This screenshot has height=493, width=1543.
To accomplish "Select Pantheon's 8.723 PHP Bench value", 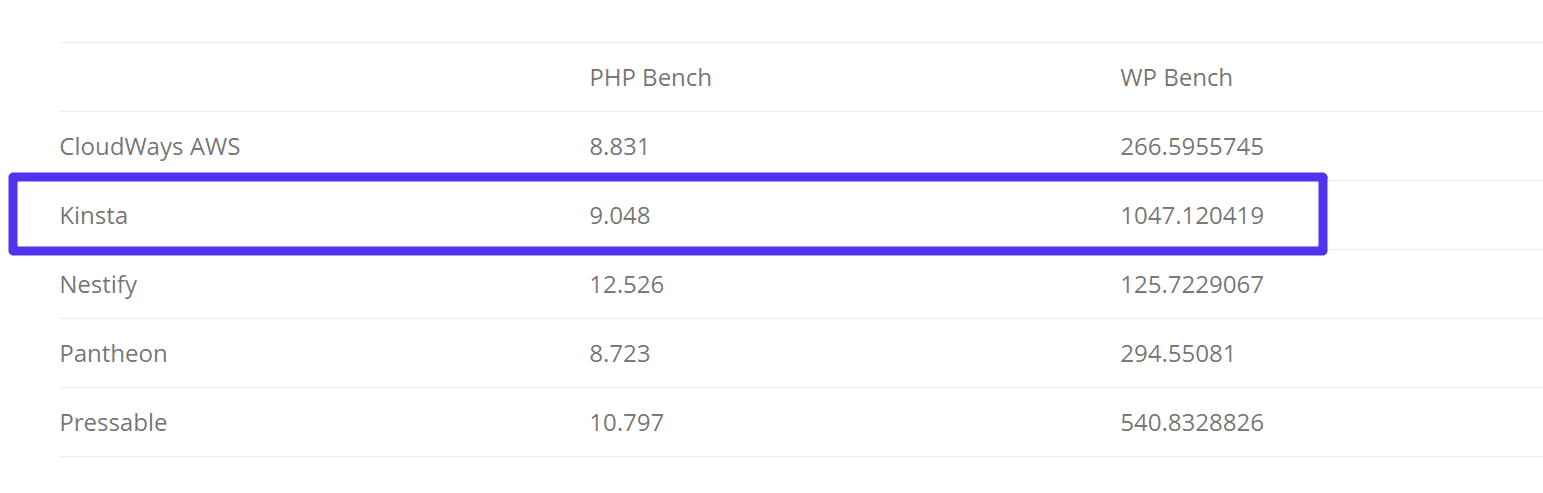I will pyautogui.click(x=619, y=354).
